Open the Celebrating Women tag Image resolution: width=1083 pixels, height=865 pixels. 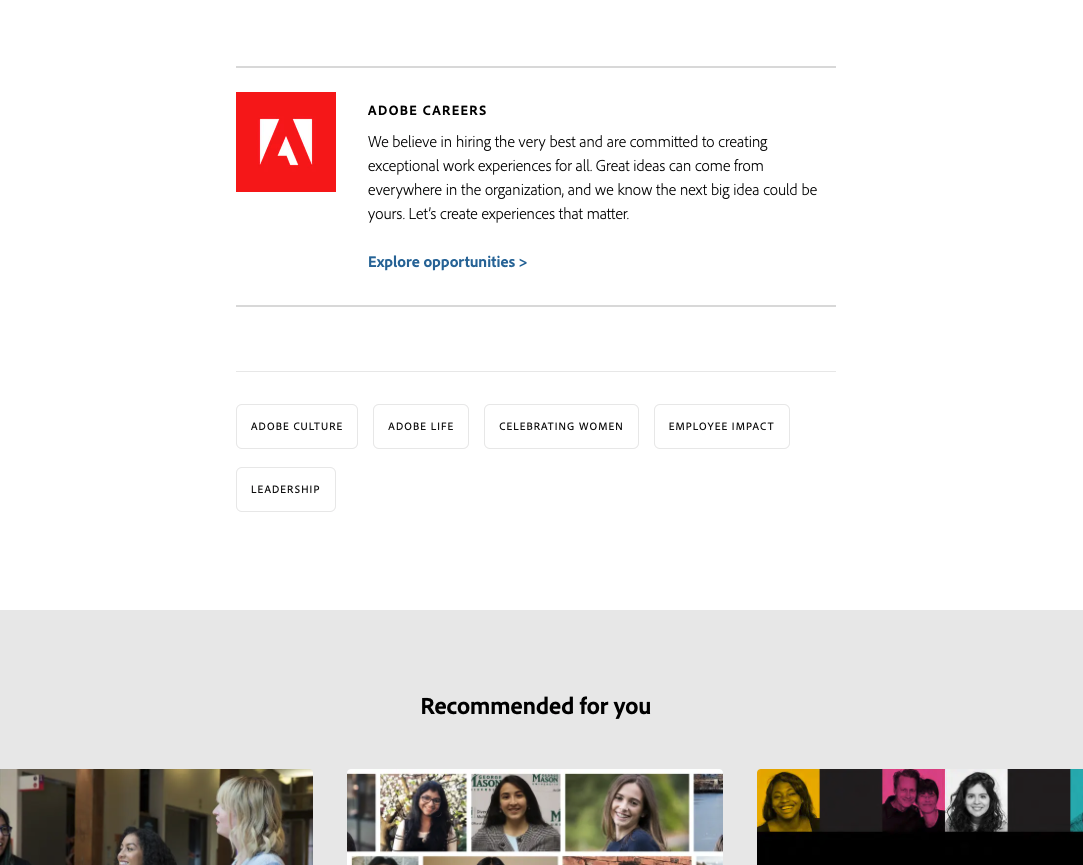(x=561, y=426)
